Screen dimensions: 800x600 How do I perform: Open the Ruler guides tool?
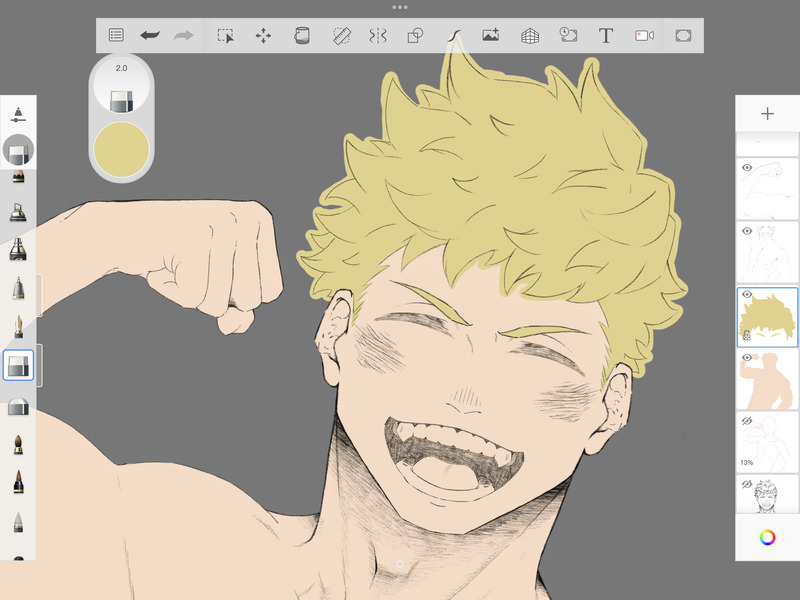pos(341,36)
